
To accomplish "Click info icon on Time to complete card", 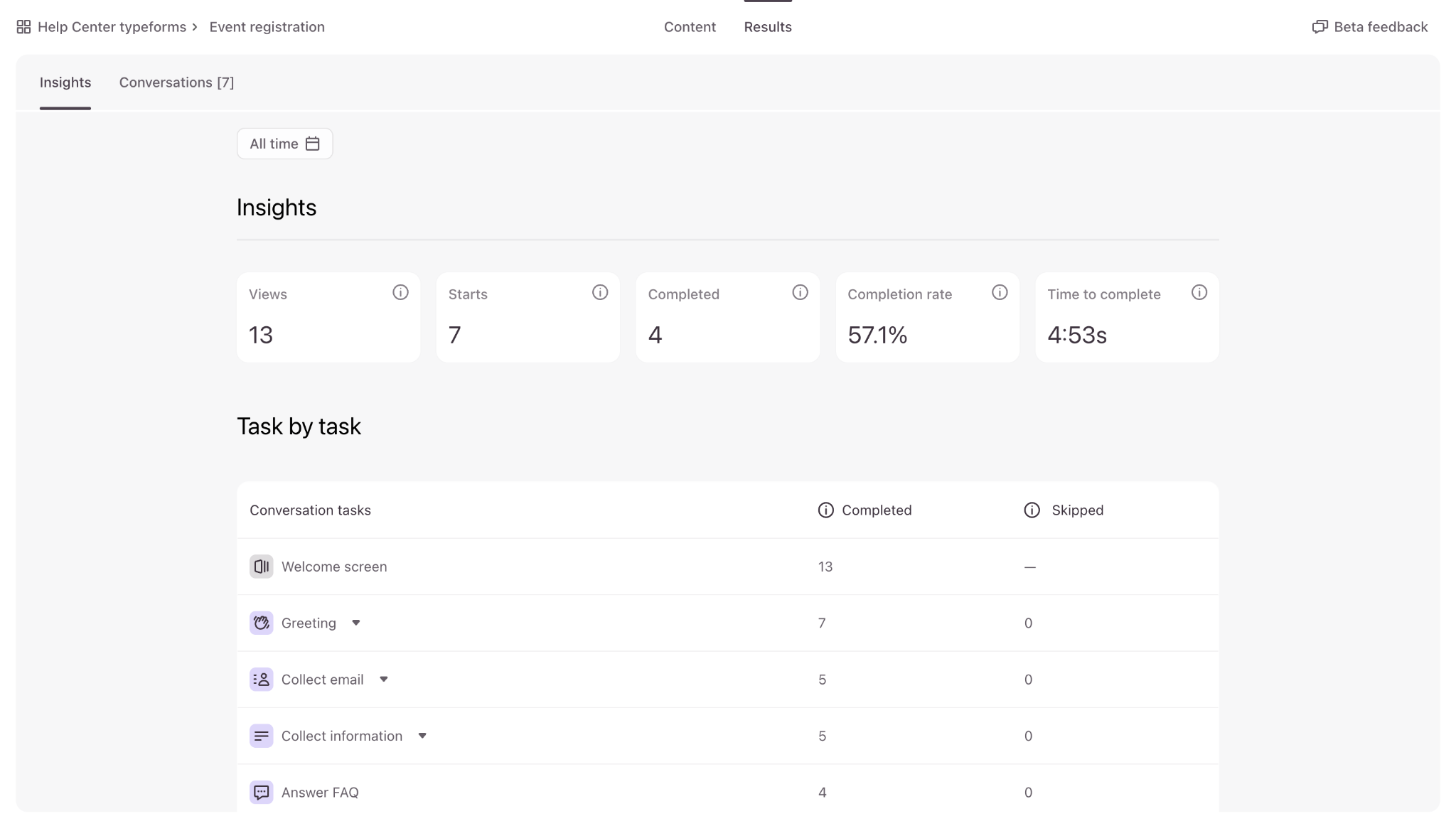I will pos(1199,292).
